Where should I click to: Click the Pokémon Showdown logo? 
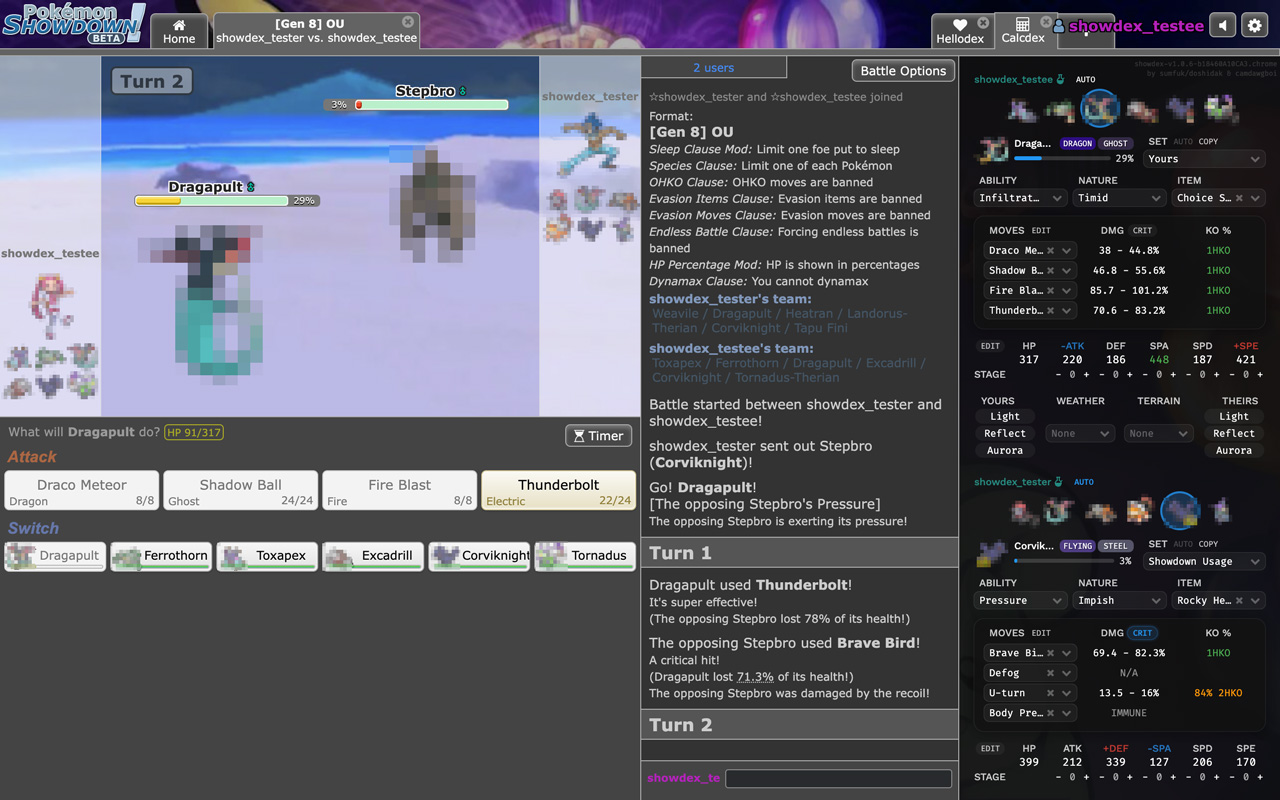coord(73,24)
